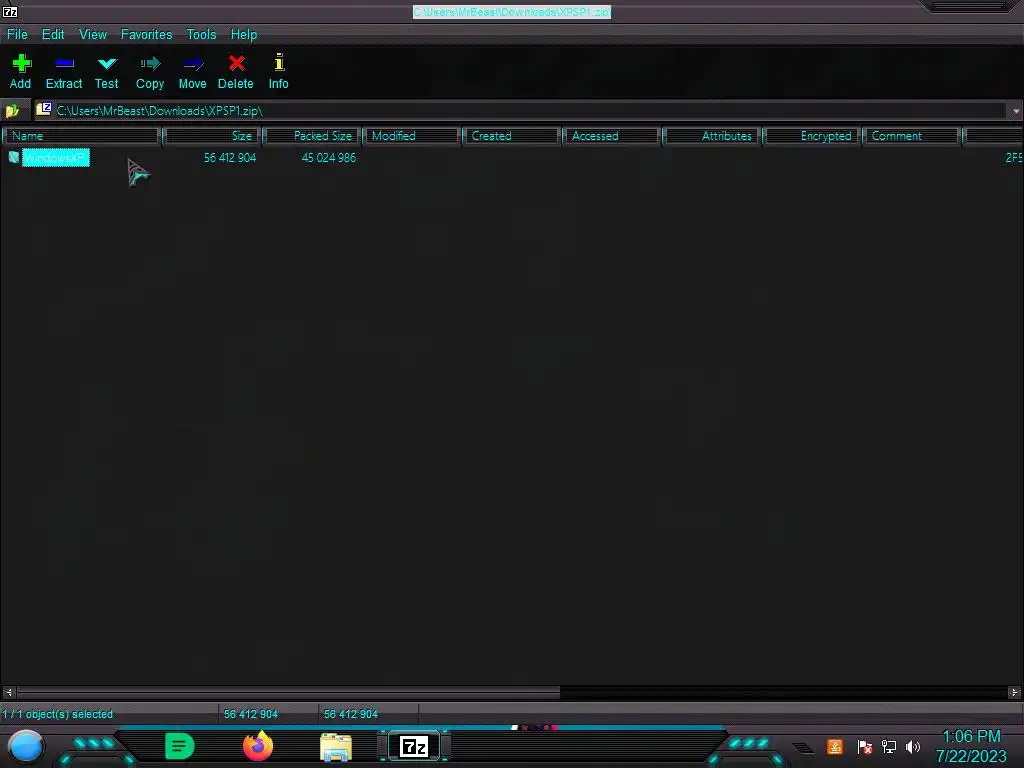Click the scrollbar left arrow
This screenshot has width=1024, height=768.
point(8,692)
